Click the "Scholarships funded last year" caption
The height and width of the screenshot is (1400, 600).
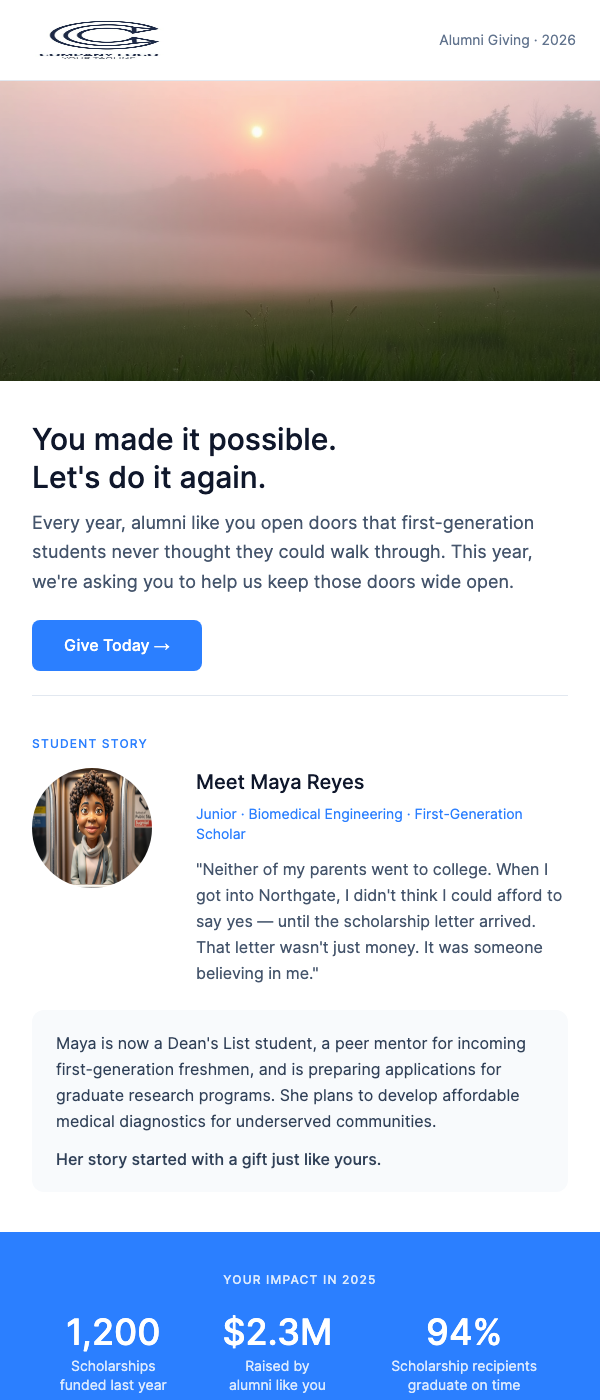(x=113, y=1375)
